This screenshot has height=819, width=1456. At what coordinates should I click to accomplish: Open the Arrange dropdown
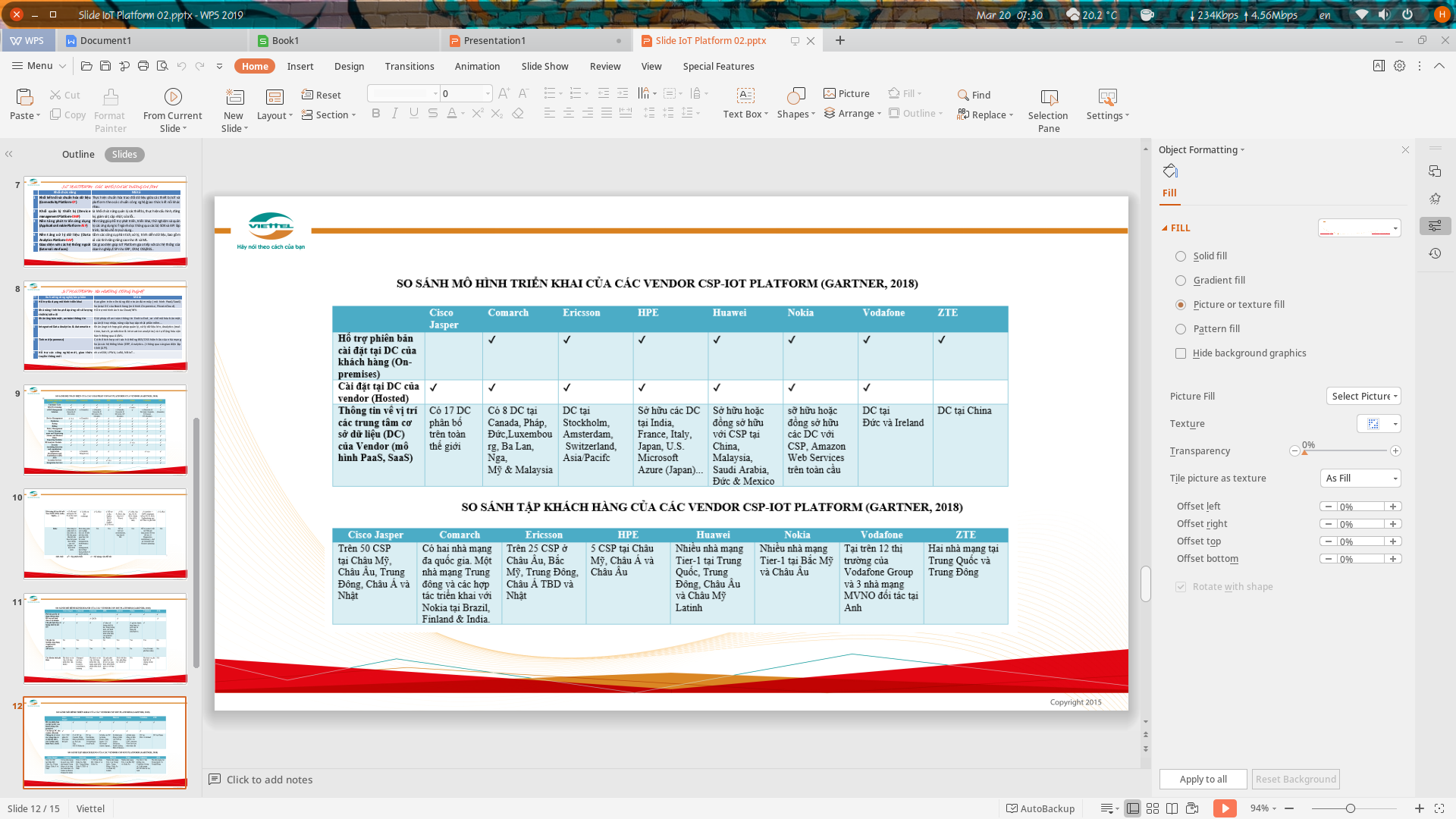(852, 114)
